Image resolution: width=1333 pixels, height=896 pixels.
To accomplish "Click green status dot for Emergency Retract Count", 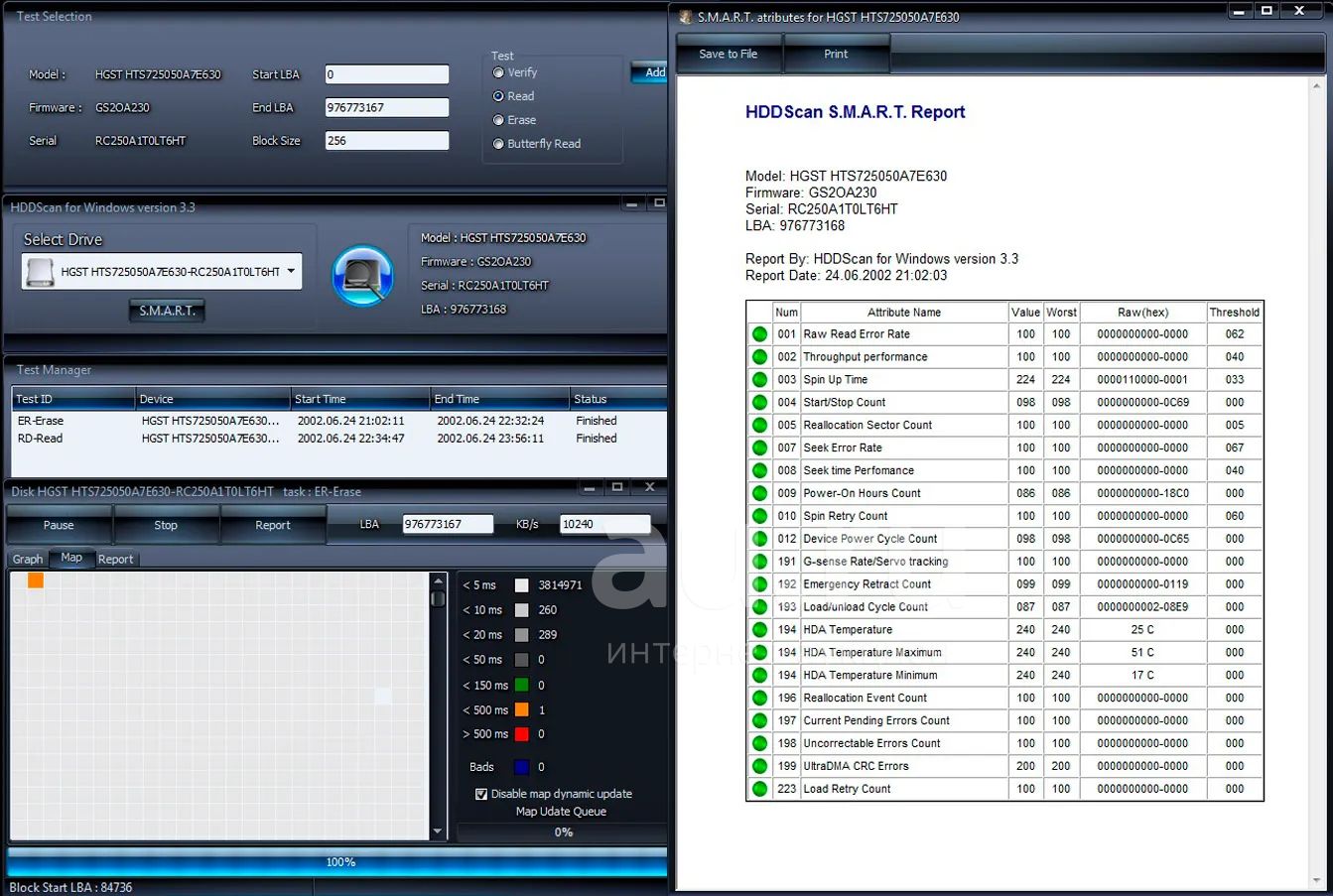I will (x=759, y=584).
